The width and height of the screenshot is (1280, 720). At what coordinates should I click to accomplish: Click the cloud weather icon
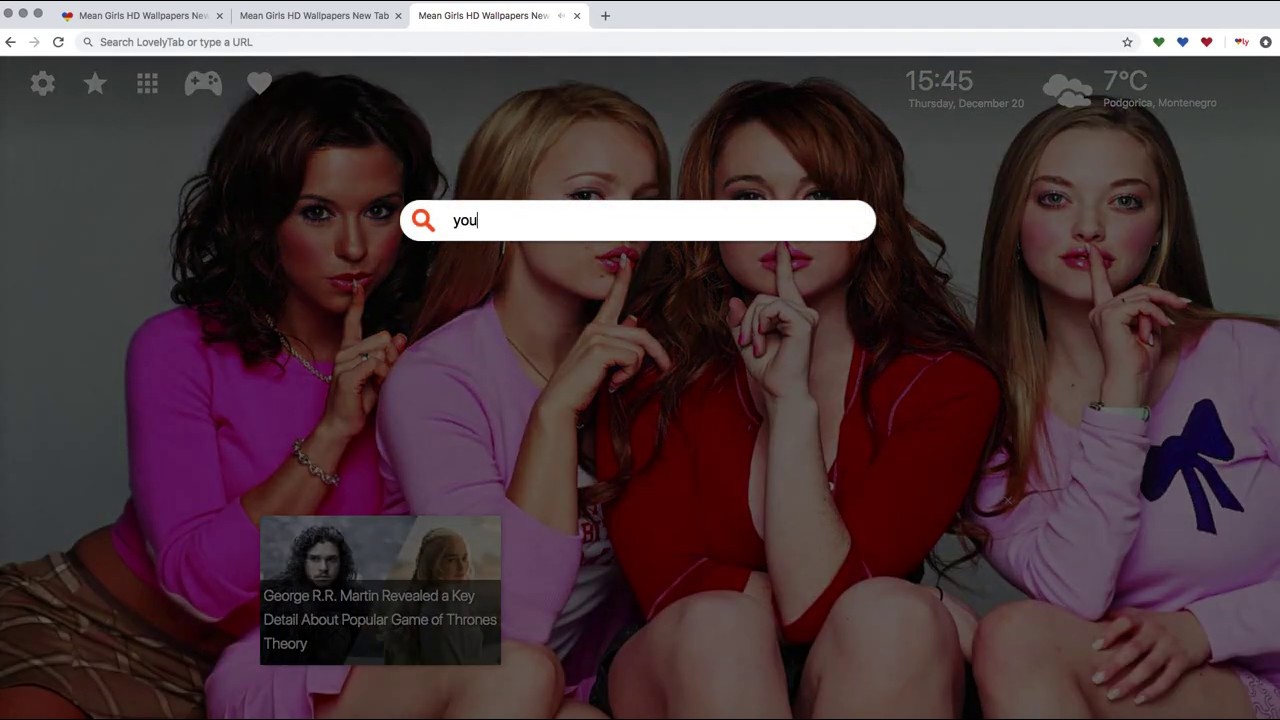[1068, 90]
